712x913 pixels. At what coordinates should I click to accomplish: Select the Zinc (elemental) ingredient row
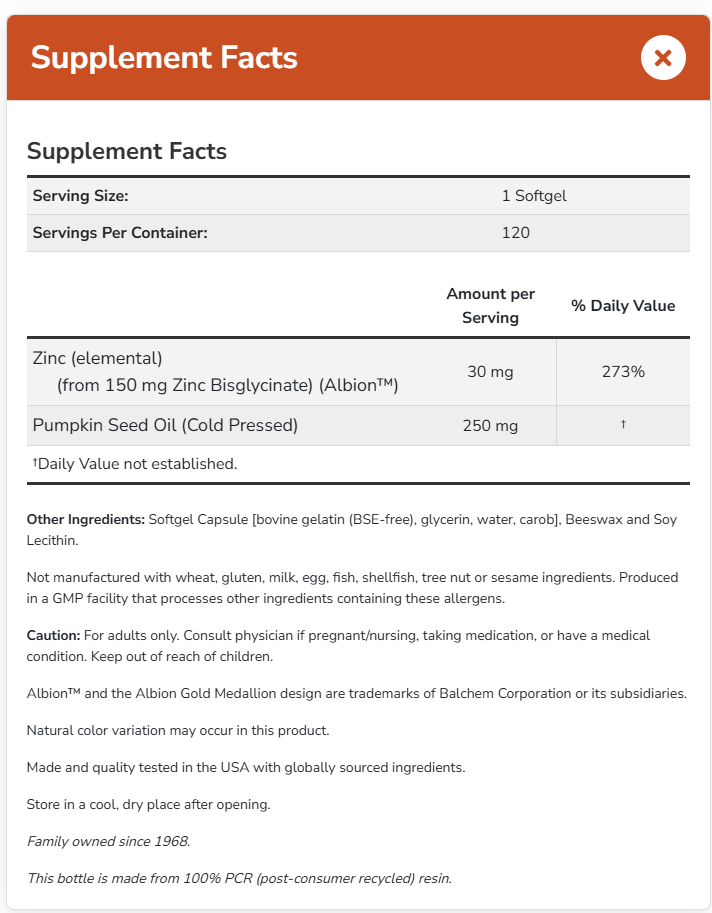(x=98, y=358)
